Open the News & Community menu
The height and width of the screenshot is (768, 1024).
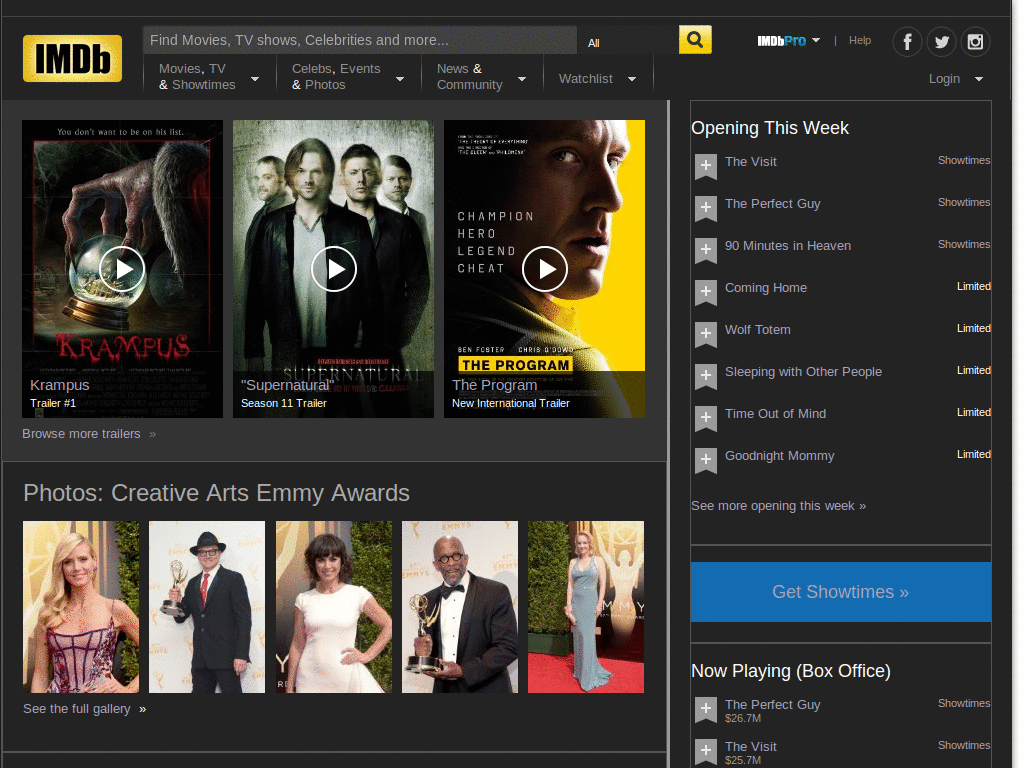click(470, 76)
